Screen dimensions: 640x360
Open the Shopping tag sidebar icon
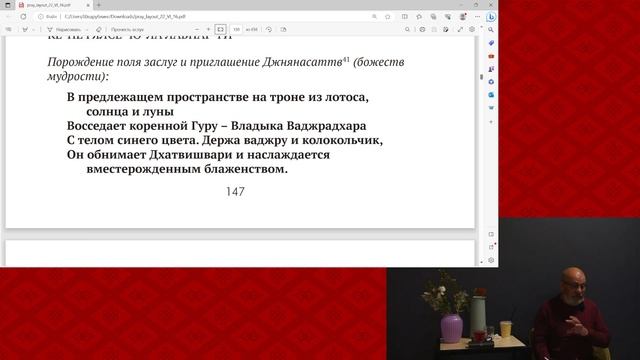491,43
